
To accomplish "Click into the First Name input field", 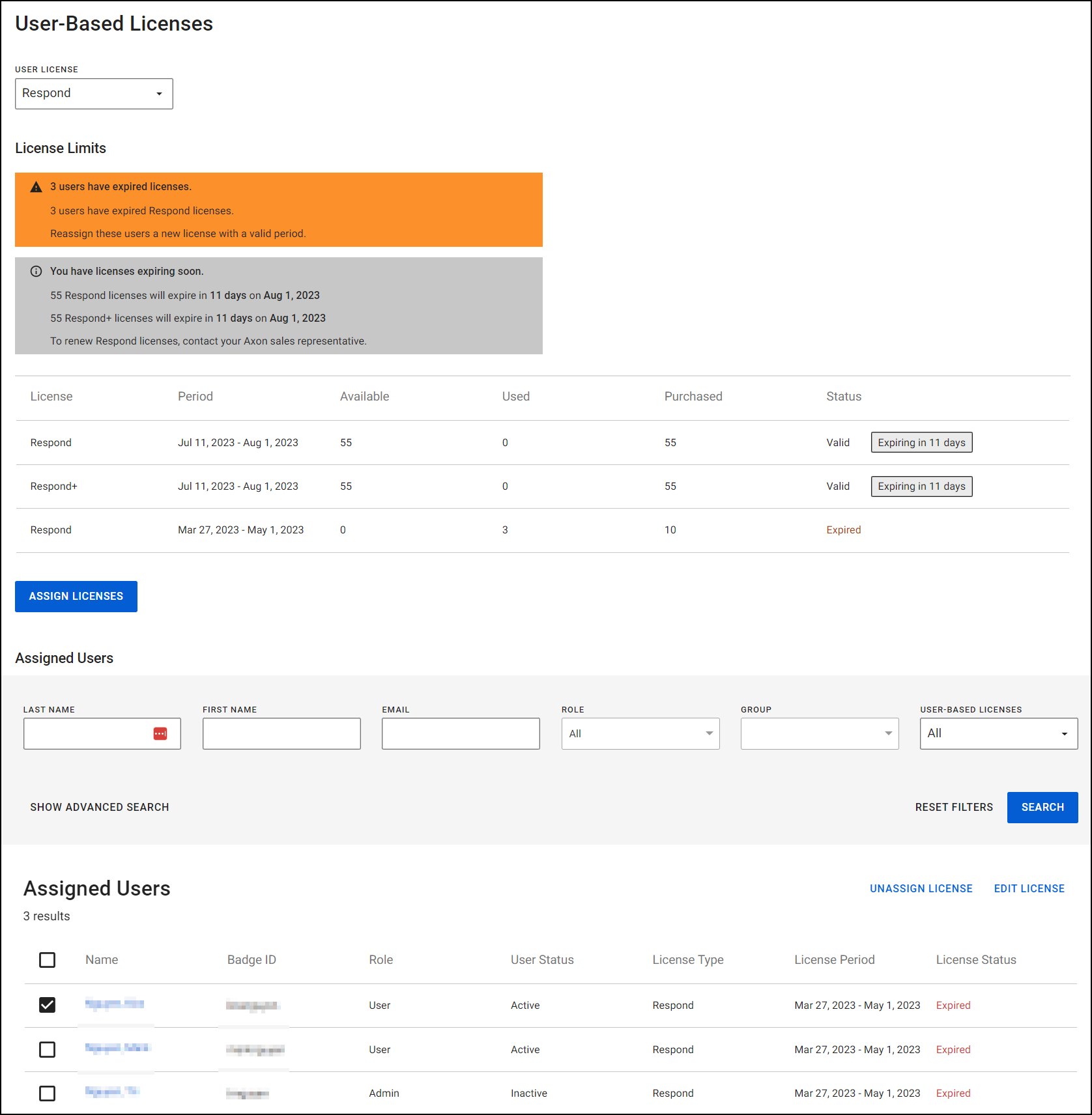I will [281, 734].
